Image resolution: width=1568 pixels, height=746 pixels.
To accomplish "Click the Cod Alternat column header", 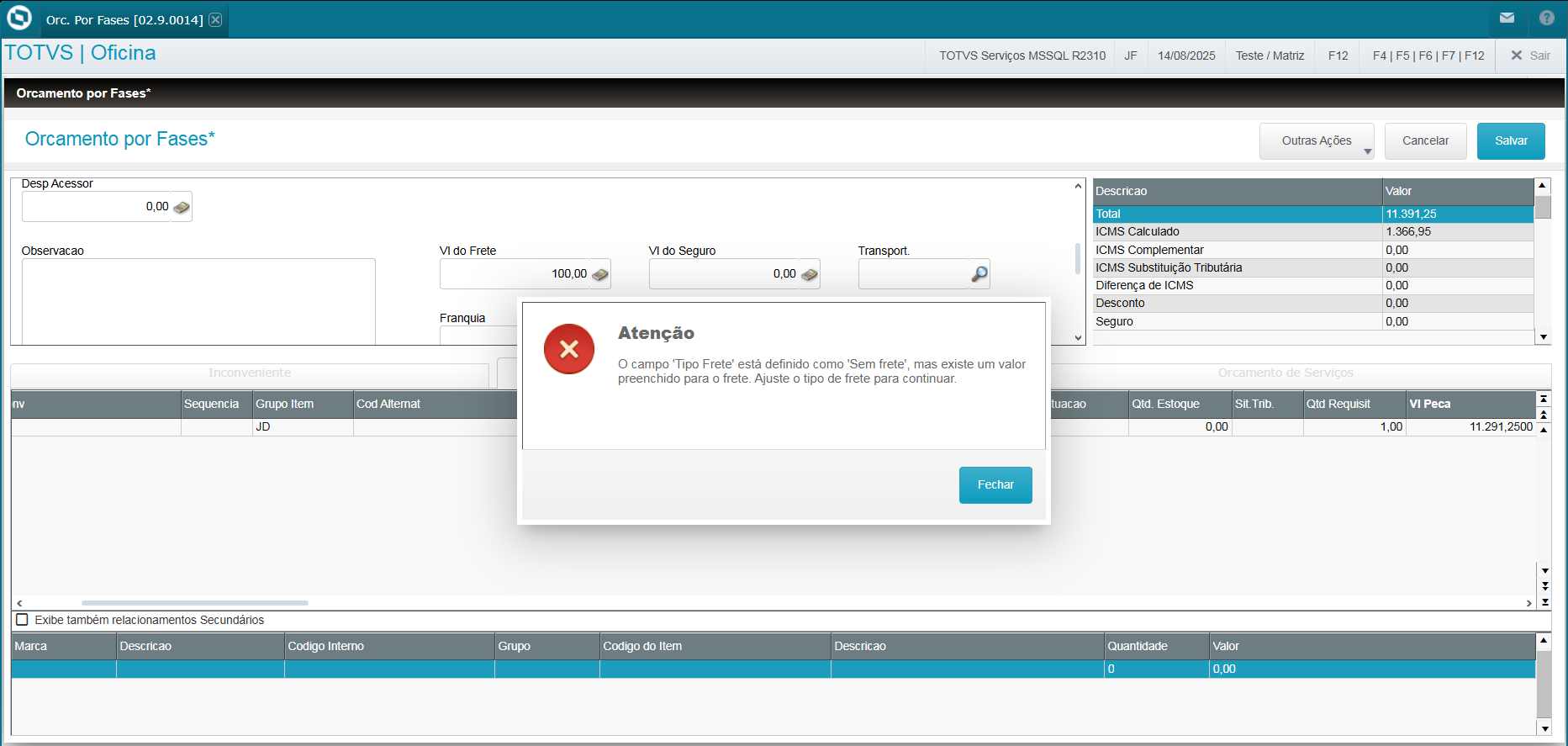I will 436,405.
